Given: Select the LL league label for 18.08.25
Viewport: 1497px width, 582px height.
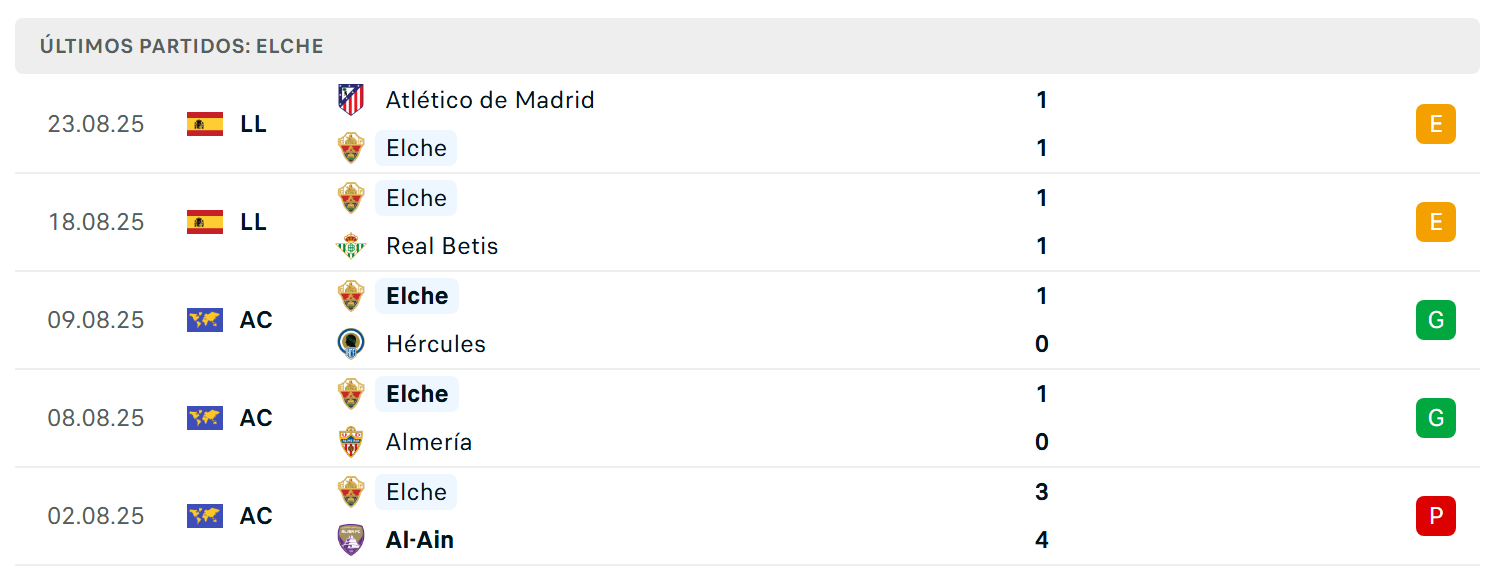Looking at the screenshot, I should coord(254,222).
